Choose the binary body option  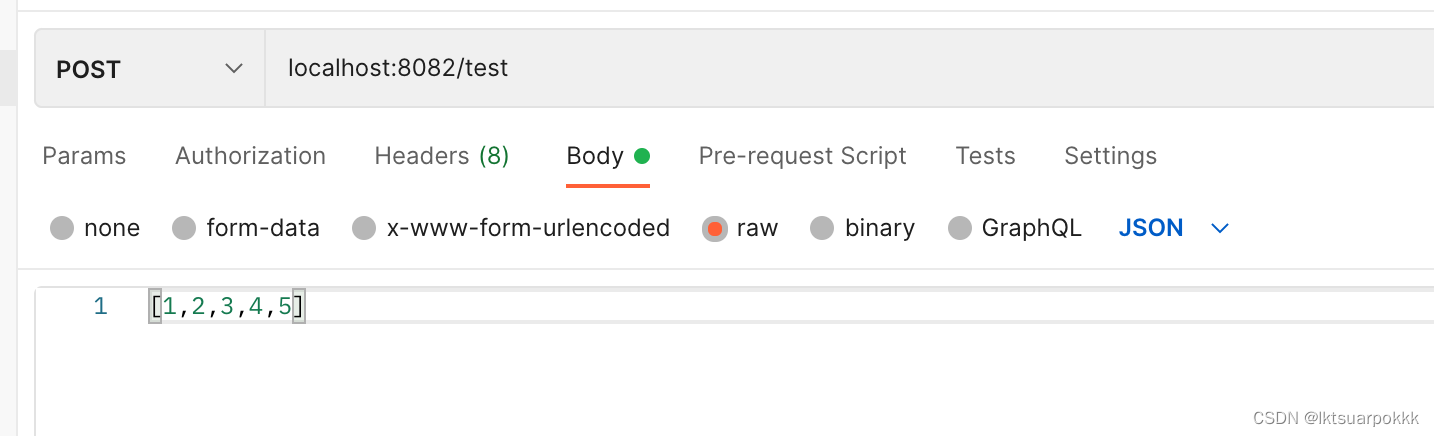point(822,229)
